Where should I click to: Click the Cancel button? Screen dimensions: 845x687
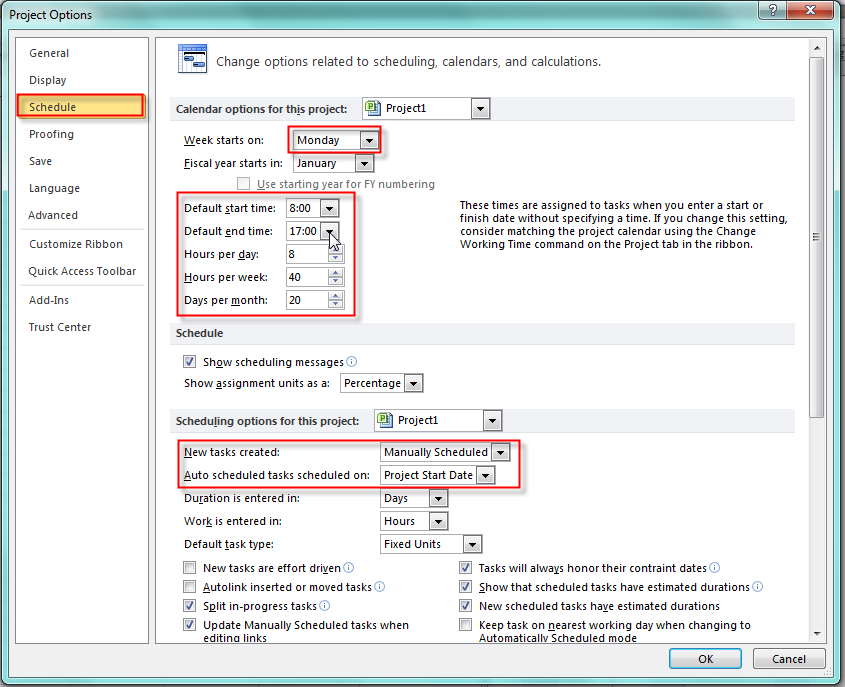pyautogui.click(x=788, y=659)
